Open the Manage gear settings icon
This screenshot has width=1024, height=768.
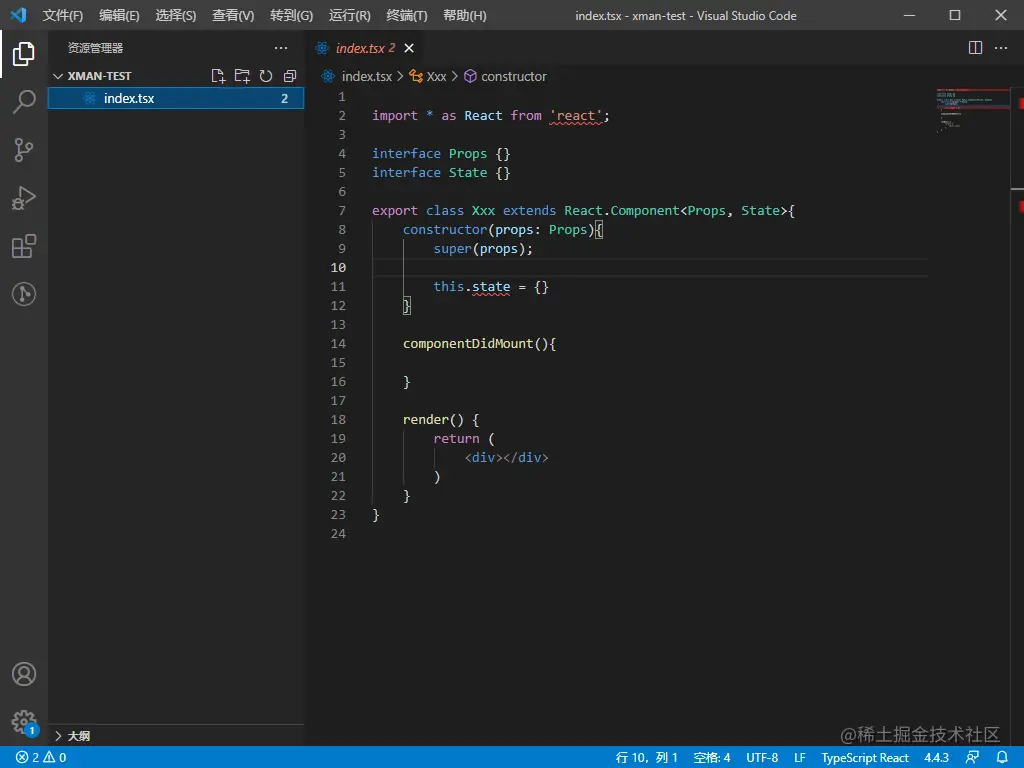[24, 722]
